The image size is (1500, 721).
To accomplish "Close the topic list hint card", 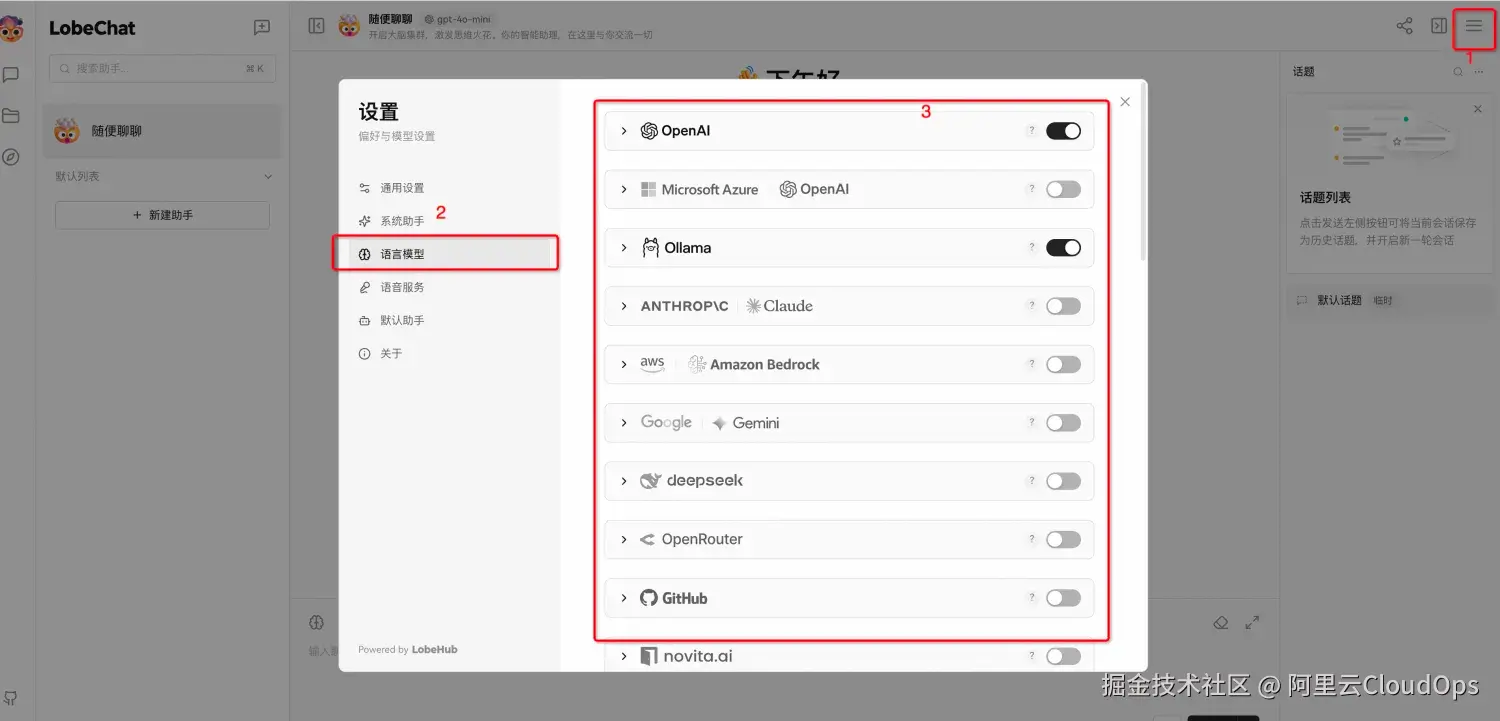I will tap(1478, 109).
